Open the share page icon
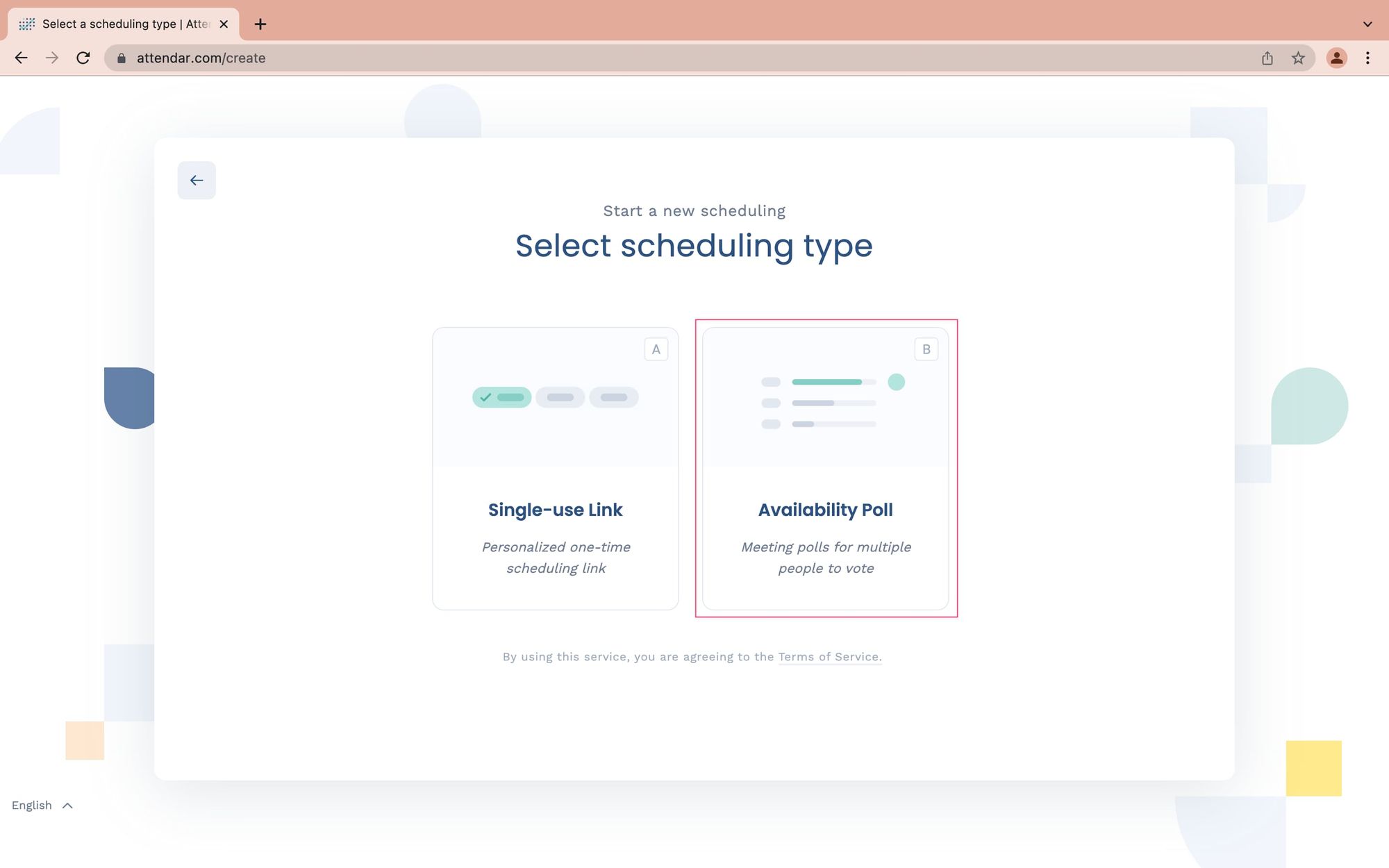This screenshot has width=1389, height=868. tap(1267, 58)
